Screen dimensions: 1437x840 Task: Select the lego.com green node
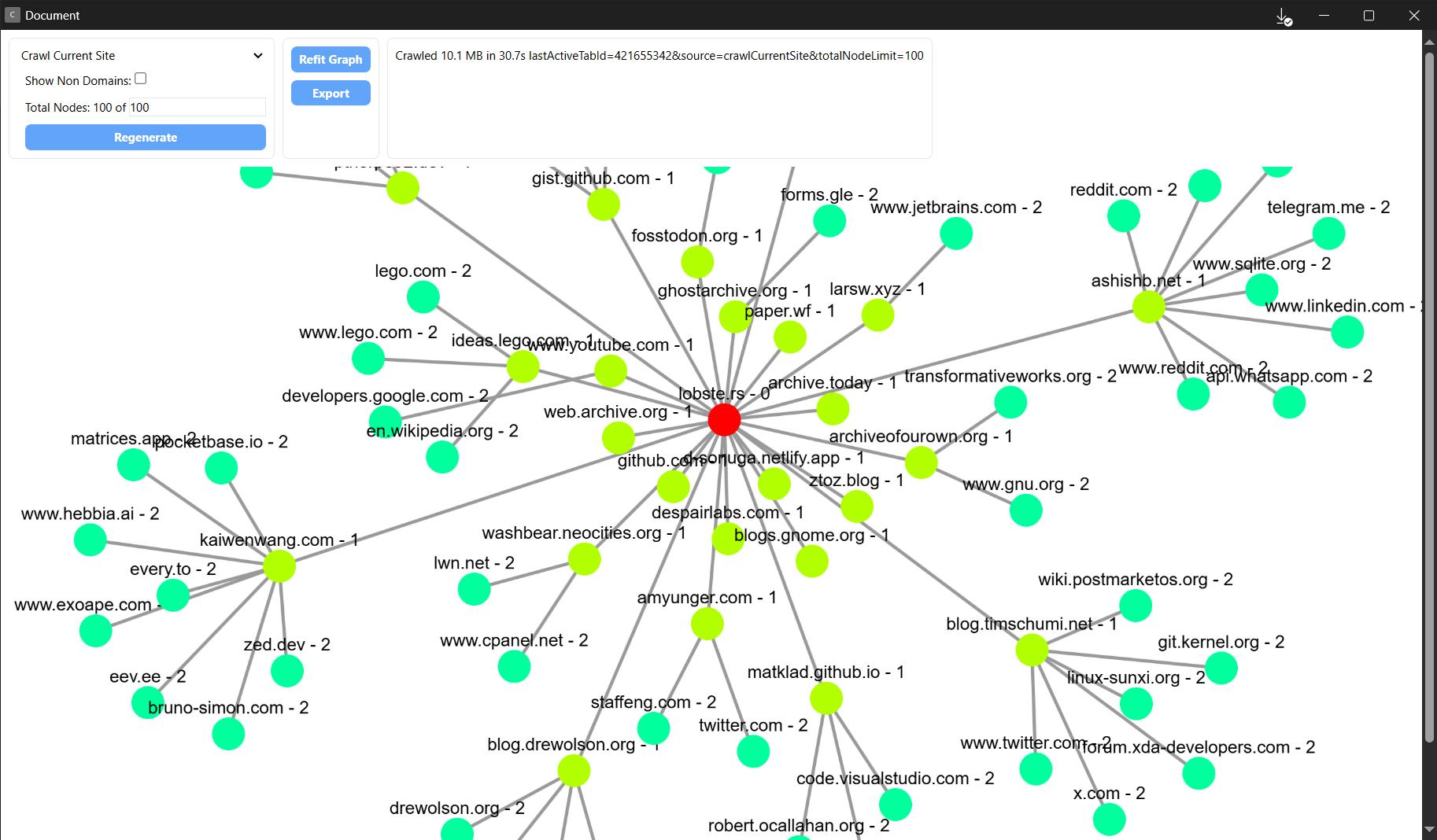pyautogui.click(x=423, y=297)
